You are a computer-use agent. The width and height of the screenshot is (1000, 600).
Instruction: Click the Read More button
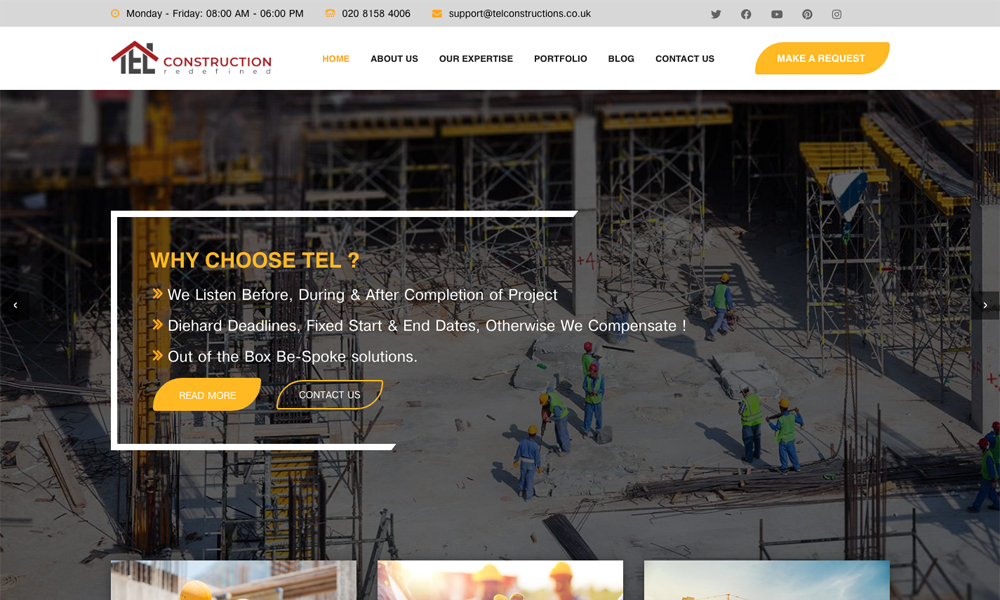[207, 395]
